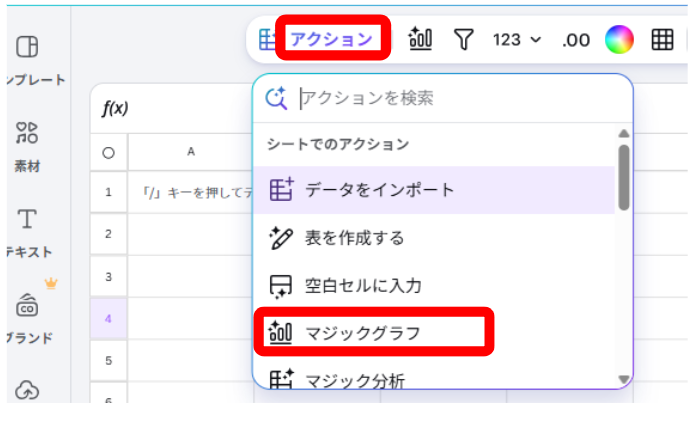Select データをインポート action

click(x=434, y=190)
